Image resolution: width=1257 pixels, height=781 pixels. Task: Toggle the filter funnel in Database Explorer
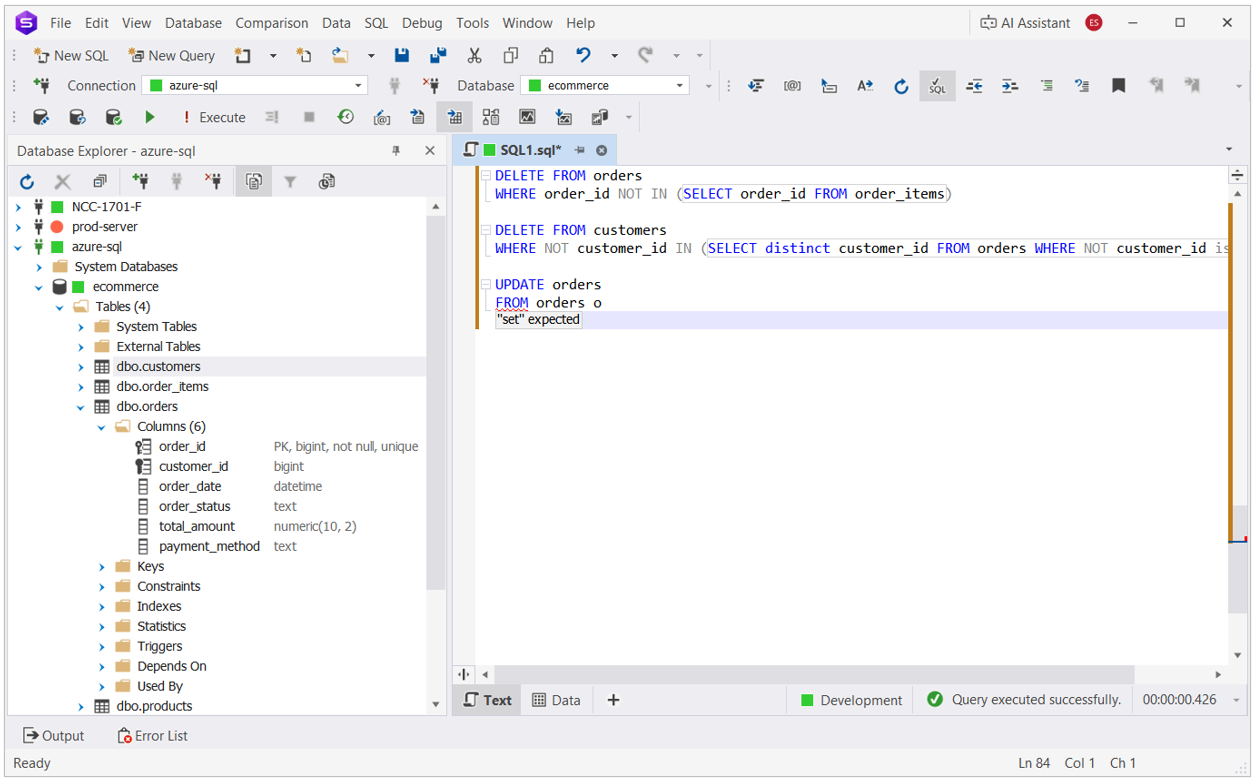[290, 182]
